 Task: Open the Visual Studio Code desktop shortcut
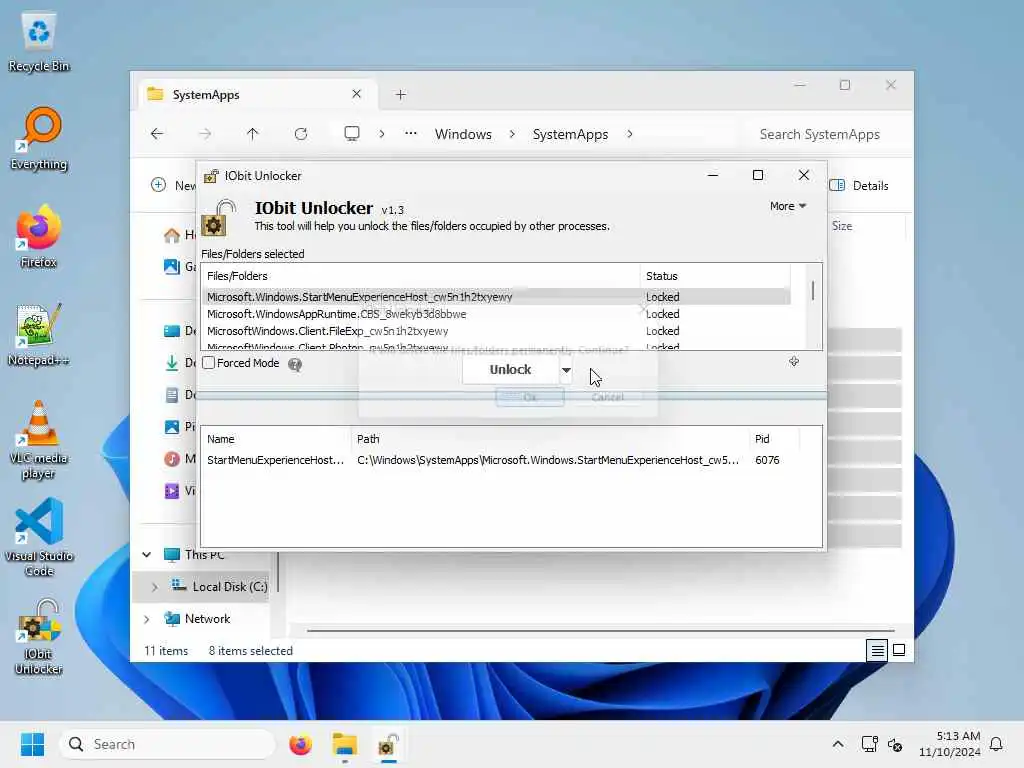tap(39, 537)
